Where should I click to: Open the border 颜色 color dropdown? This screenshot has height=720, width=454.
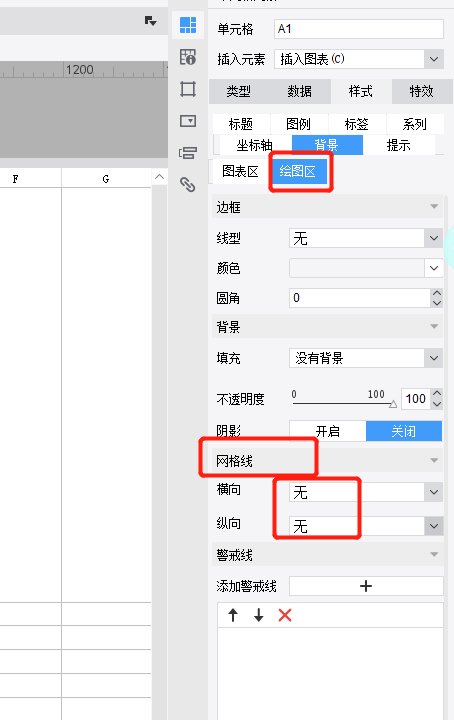click(x=434, y=268)
